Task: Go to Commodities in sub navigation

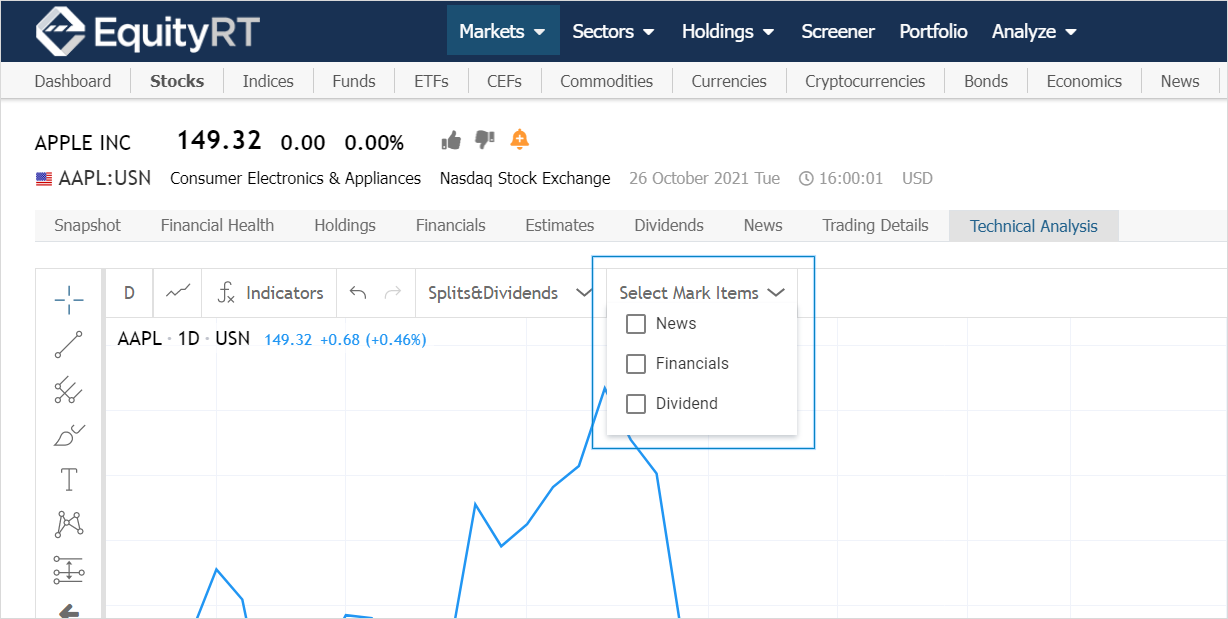Action: [606, 81]
